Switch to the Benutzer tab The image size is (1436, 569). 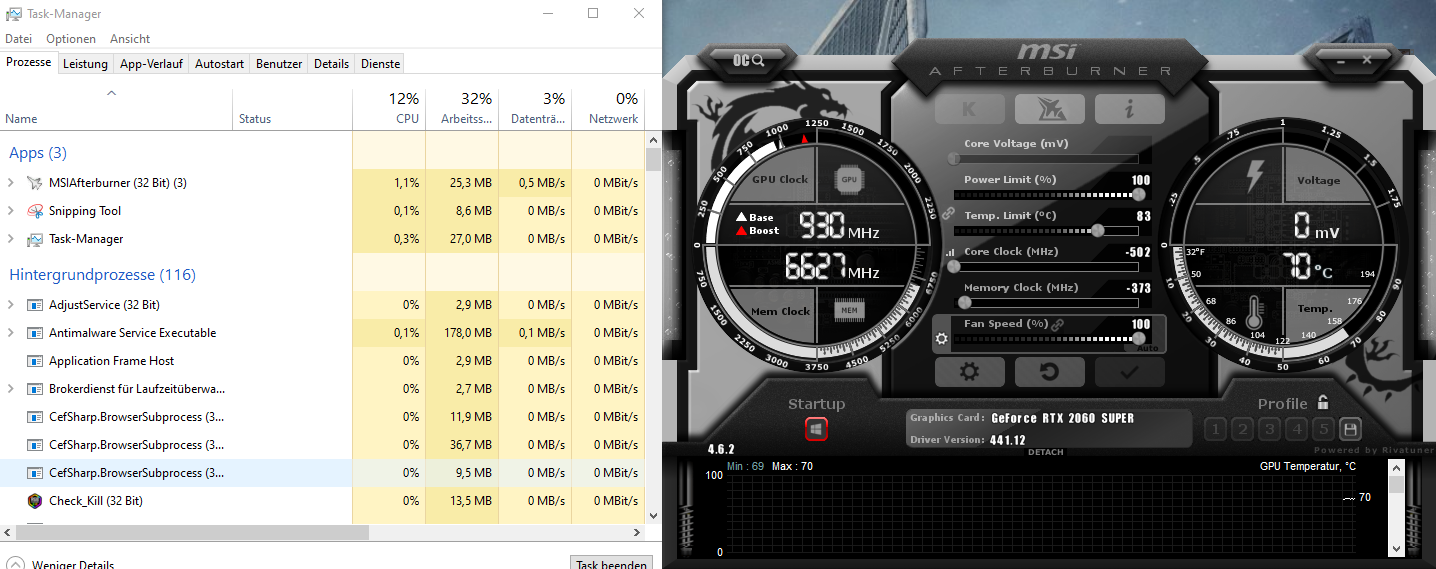click(x=279, y=63)
